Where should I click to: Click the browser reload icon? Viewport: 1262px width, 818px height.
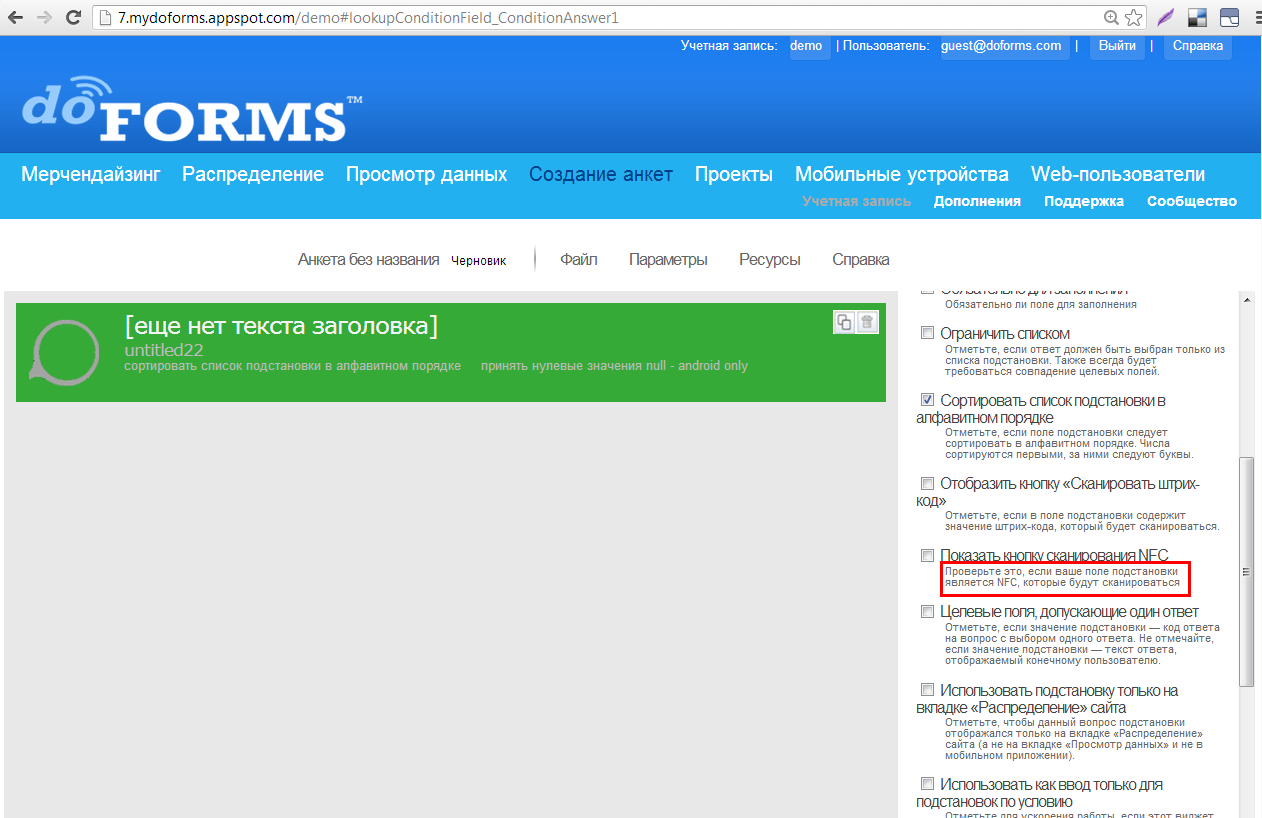click(73, 17)
